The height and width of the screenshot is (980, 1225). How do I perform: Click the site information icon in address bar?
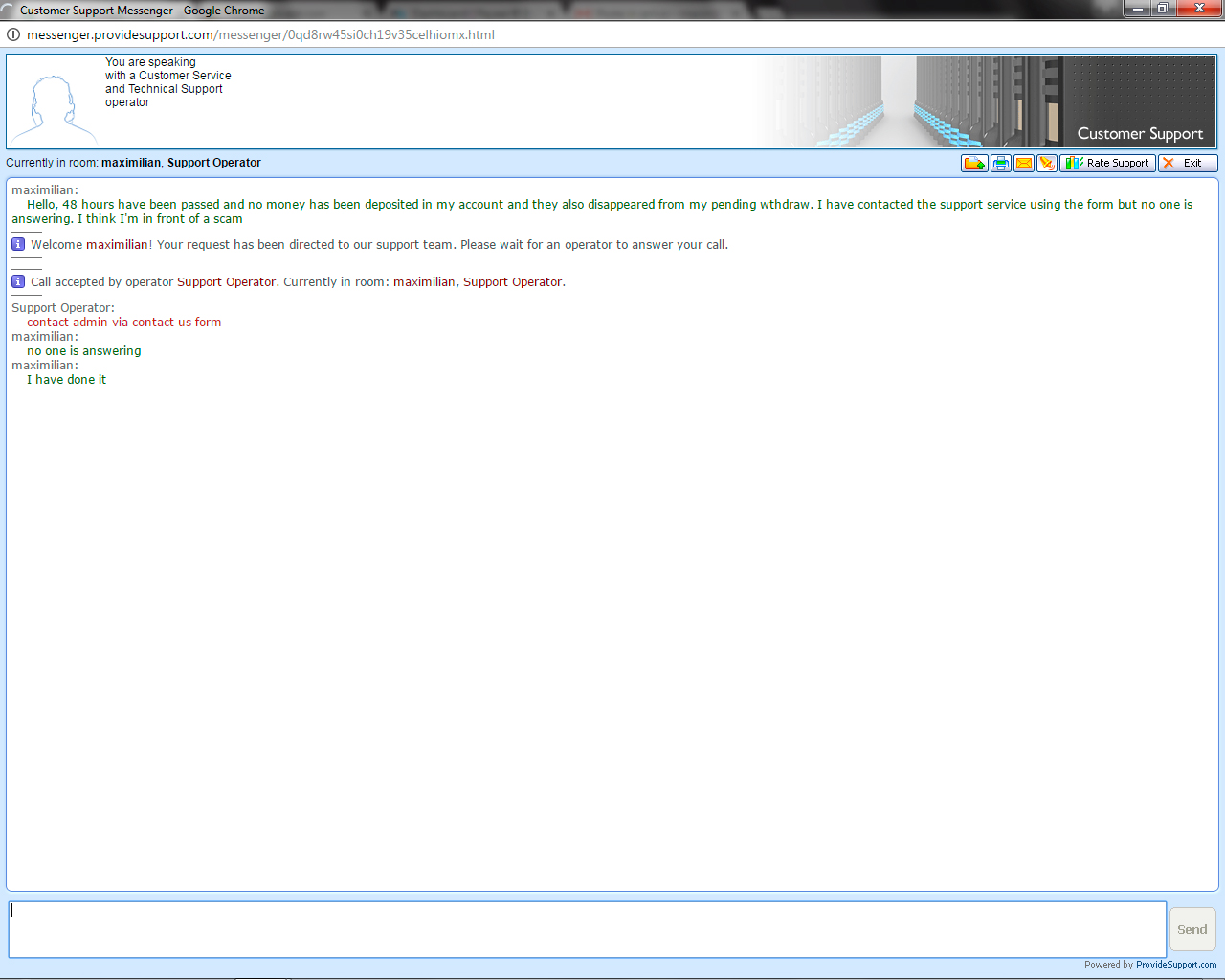pos(13,34)
